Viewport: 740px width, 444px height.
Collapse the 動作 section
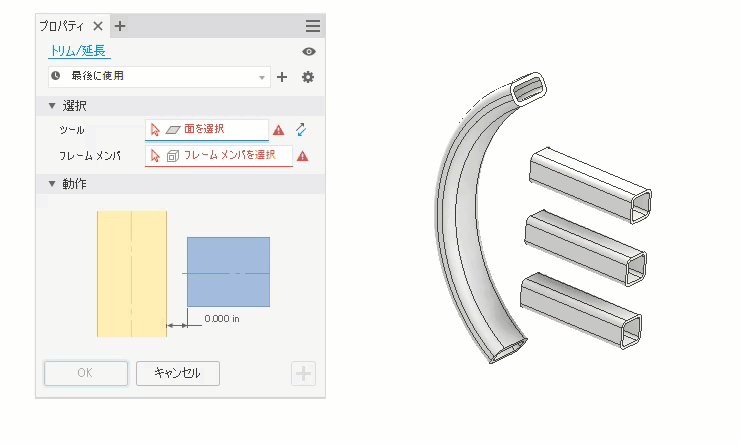point(52,184)
